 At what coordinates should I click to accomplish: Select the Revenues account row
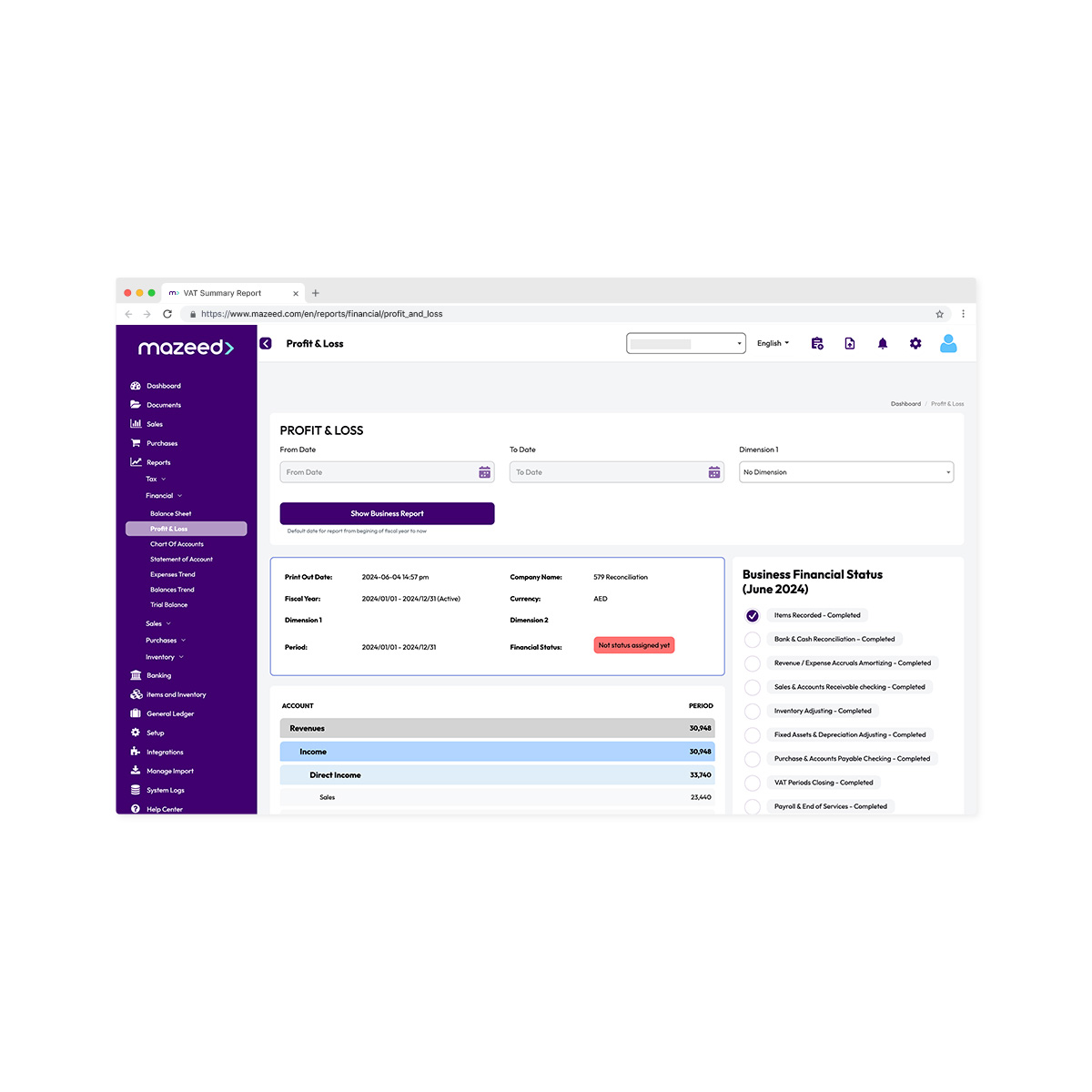tap(498, 728)
